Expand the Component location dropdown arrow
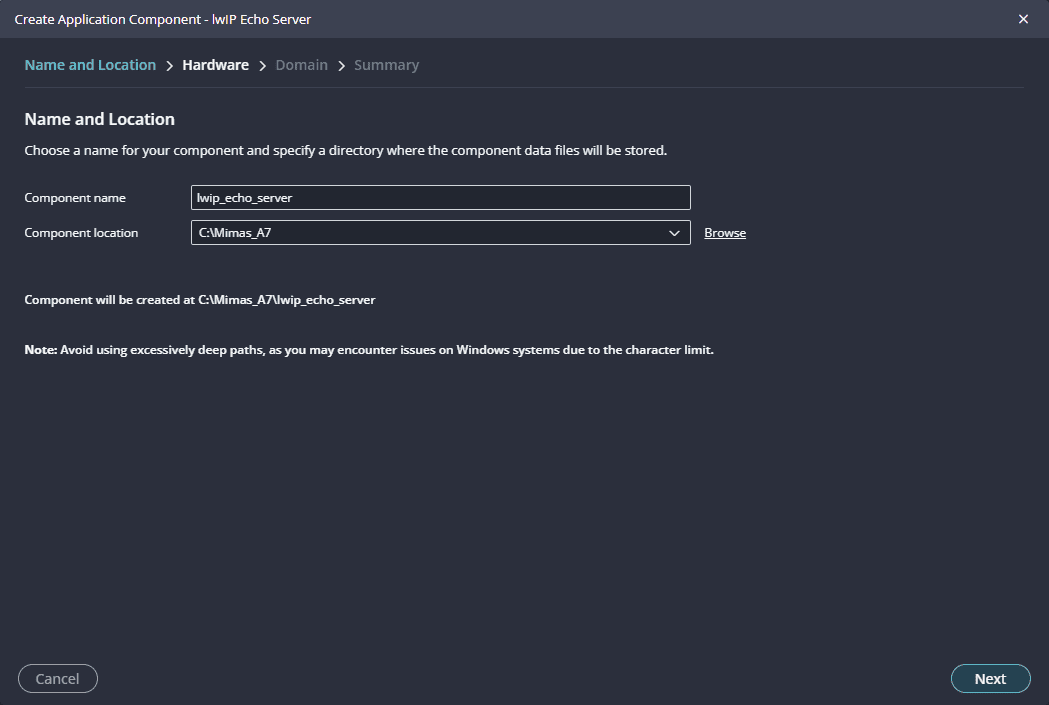 pyautogui.click(x=674, y=233)
